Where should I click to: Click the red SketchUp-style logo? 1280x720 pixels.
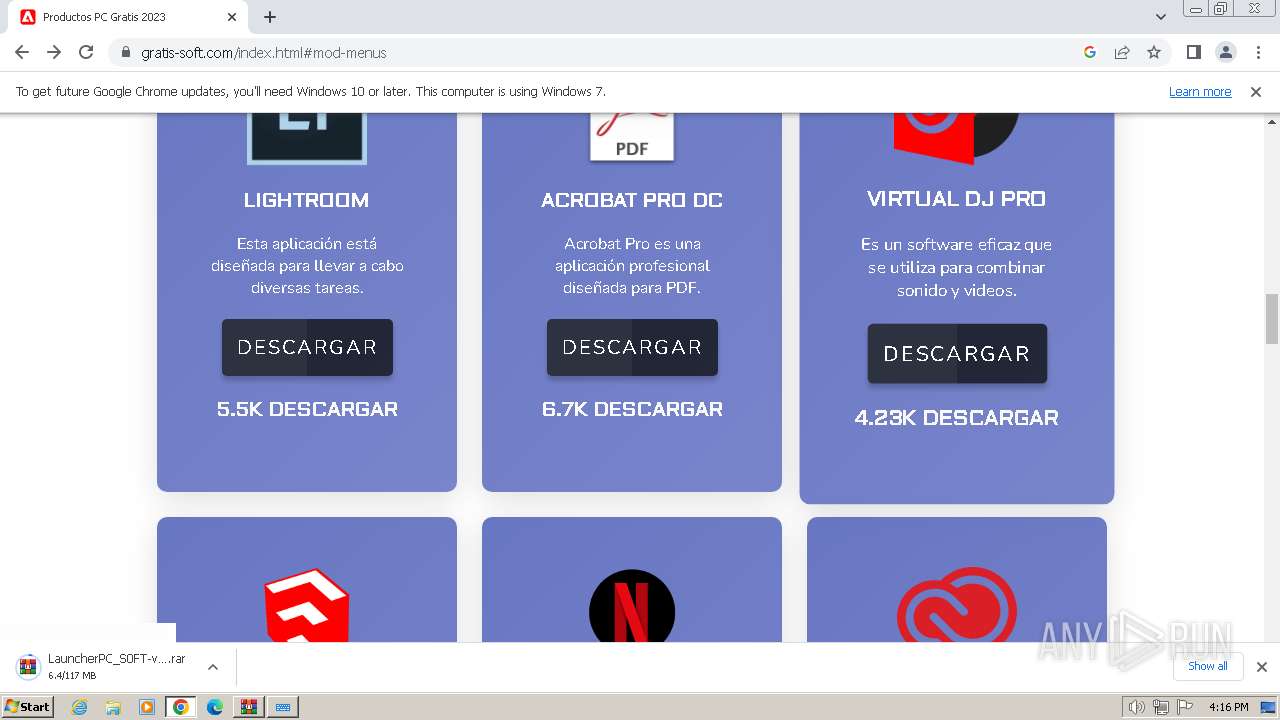coord(307,606)
